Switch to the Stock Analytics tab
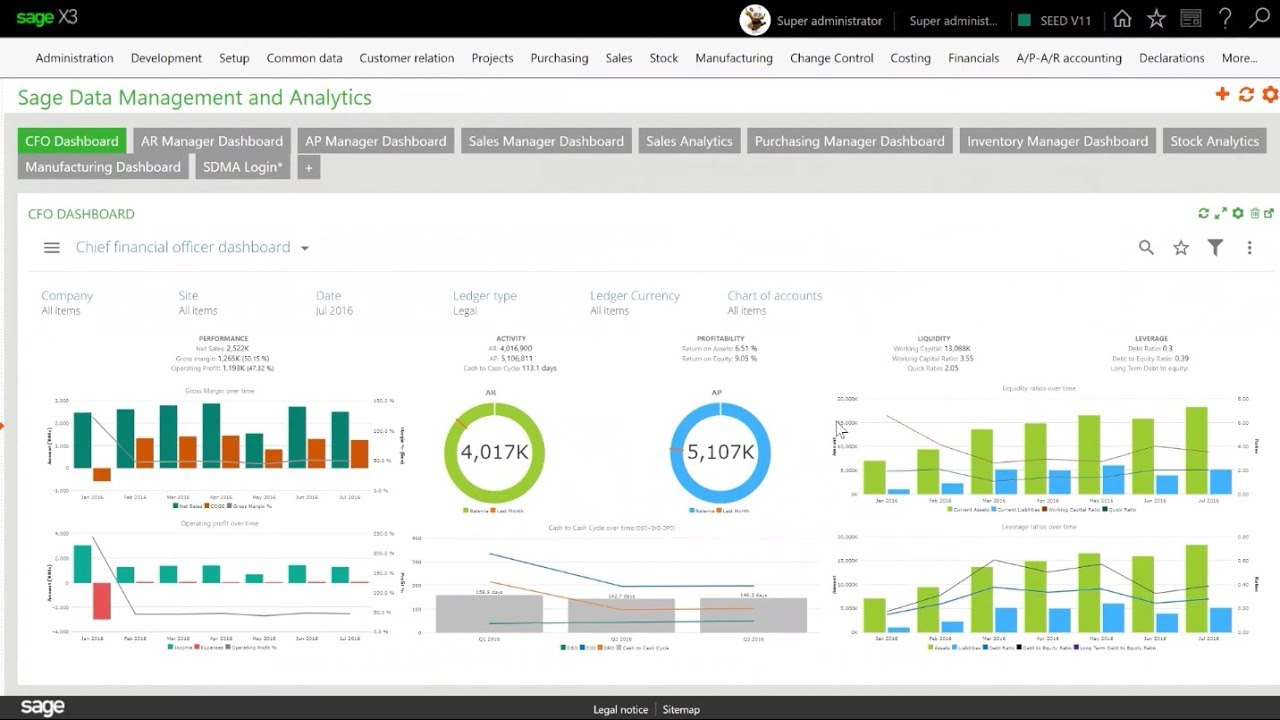The width and height of the screenshot is (1280, 720). (1214, 141)
